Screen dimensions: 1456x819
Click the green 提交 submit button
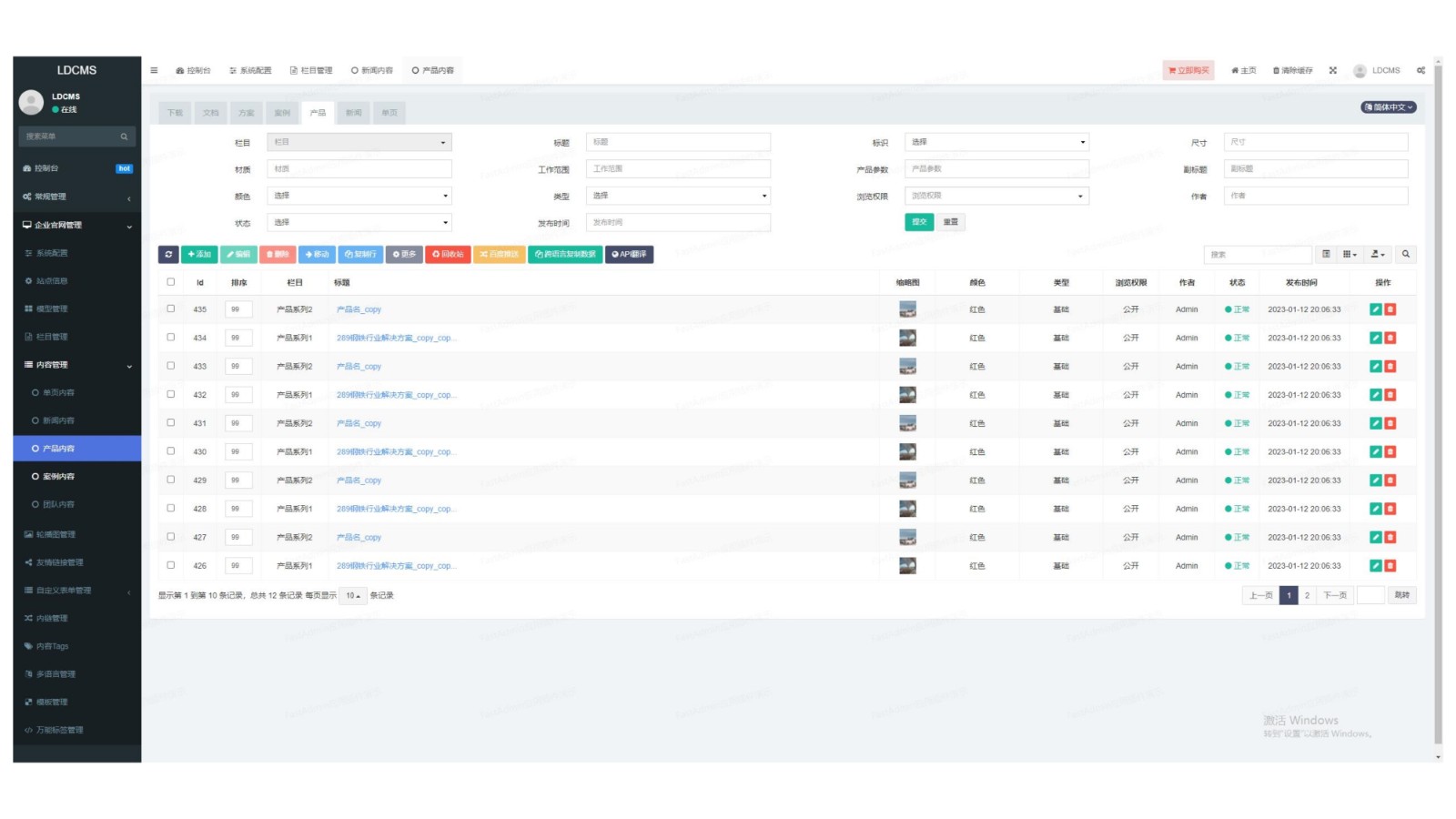pos(919,222)
